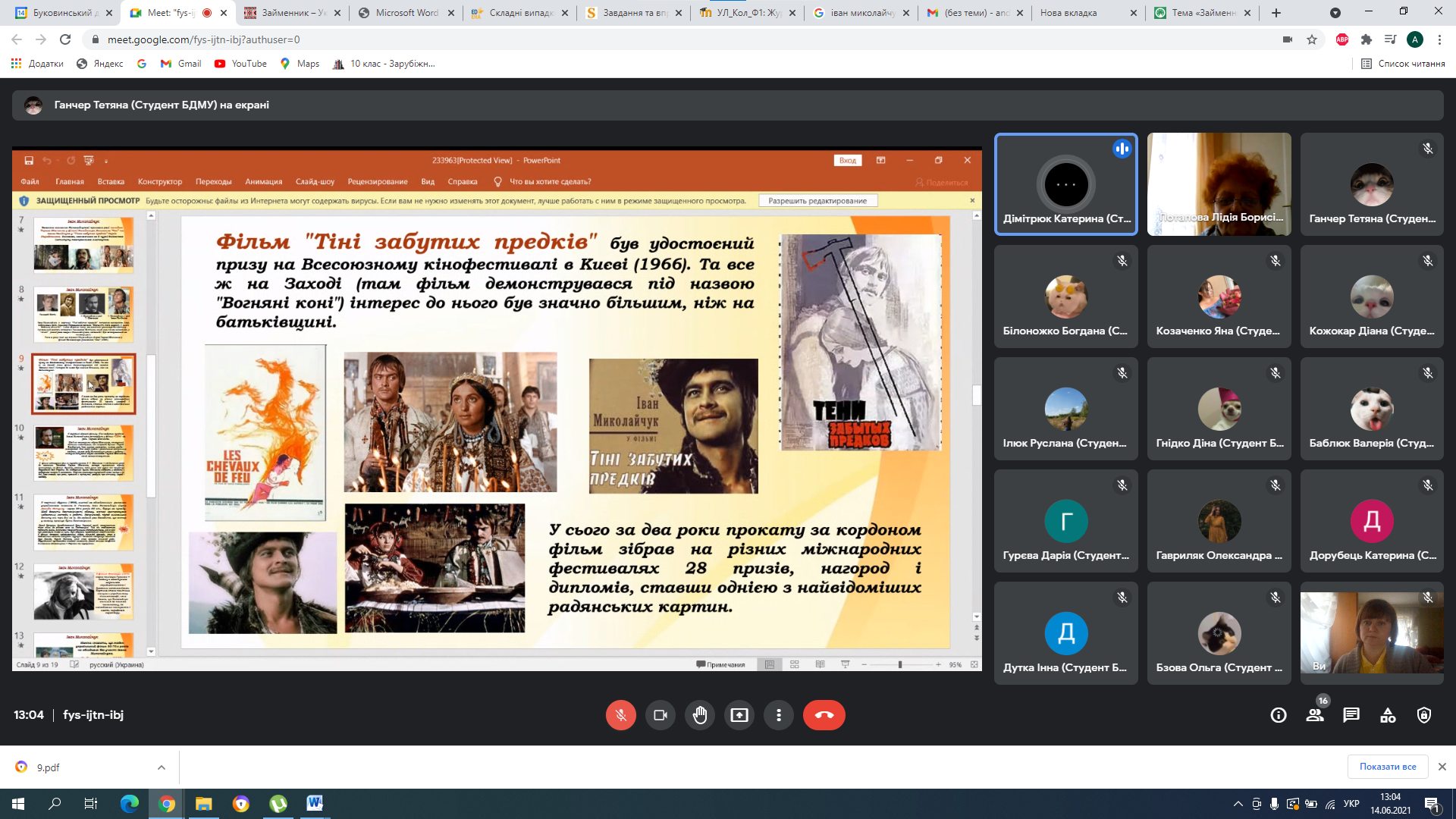This screenshot has height=819, width=1456.
Task: Switch to the Буковинський tab
Action: [x=62, y=13]
